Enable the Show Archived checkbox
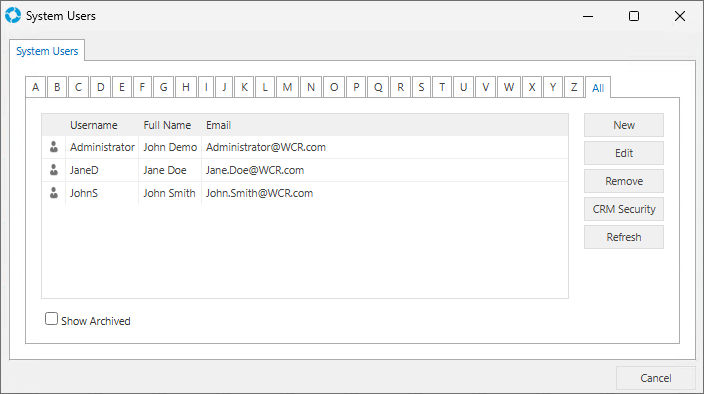 point(51,319)
